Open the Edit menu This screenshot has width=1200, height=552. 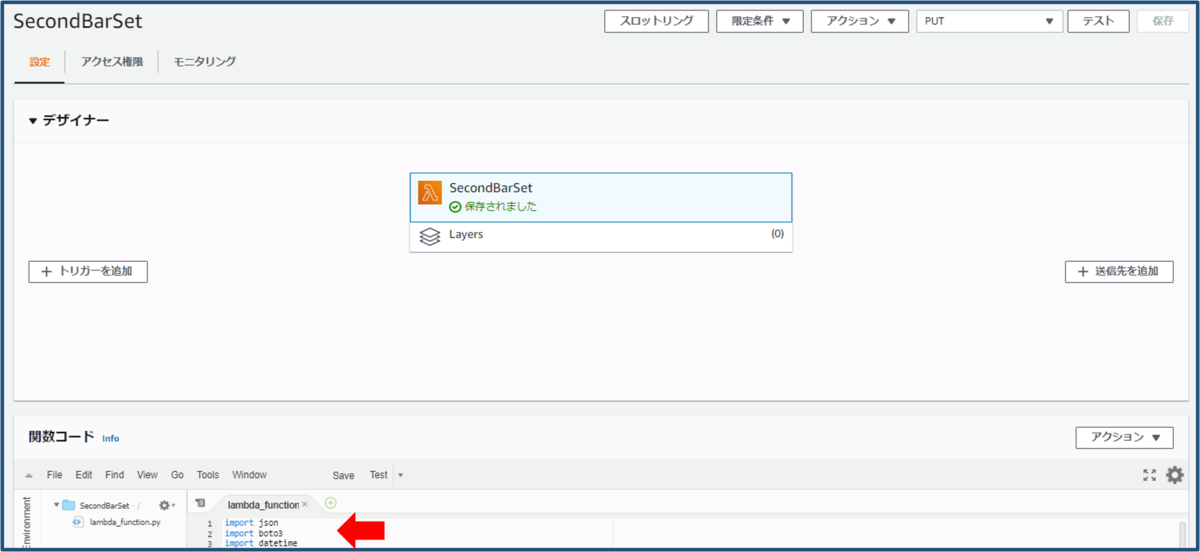84,475
